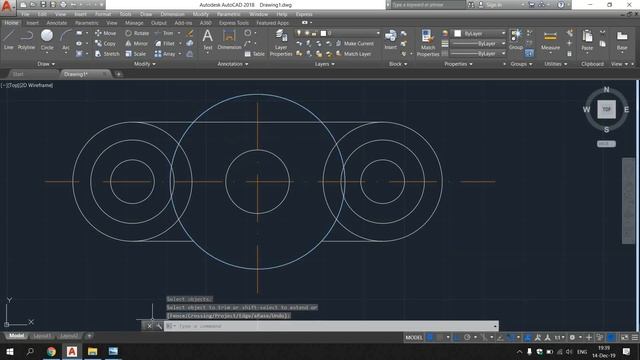640x360 pixels.
Task: Open Layer Properties manager
Action: (x=281, y=42)
